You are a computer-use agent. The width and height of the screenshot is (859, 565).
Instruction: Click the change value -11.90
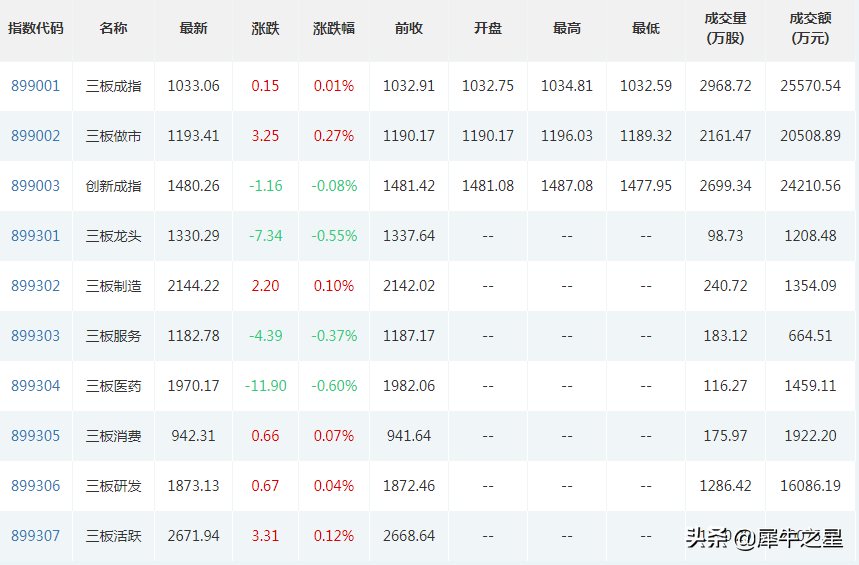266,386
